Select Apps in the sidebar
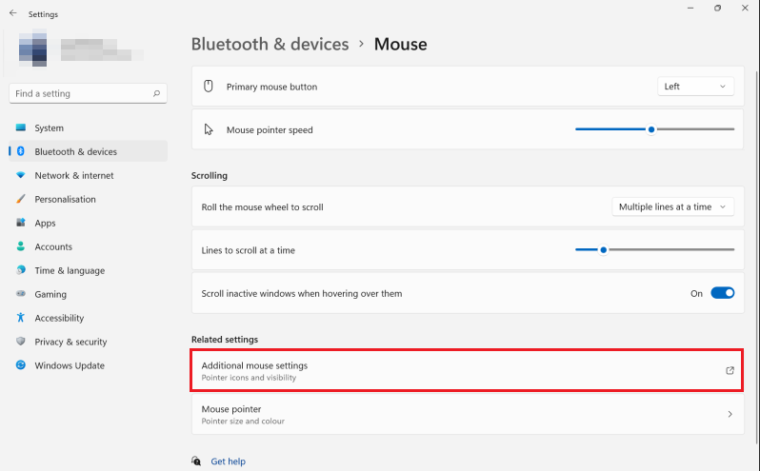 click(x=45, y=223)
